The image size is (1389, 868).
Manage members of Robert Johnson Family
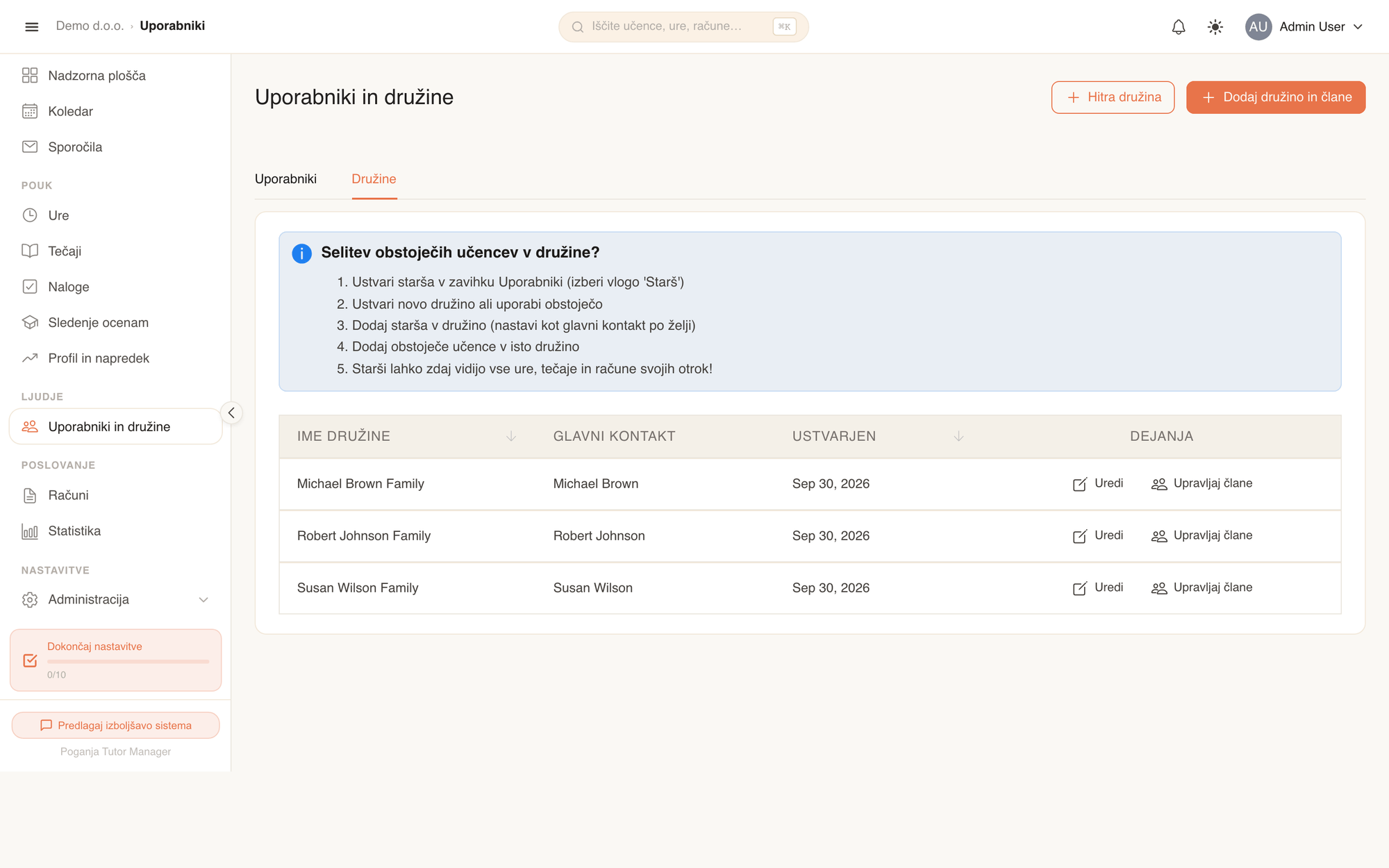(x=1201, y=535)
